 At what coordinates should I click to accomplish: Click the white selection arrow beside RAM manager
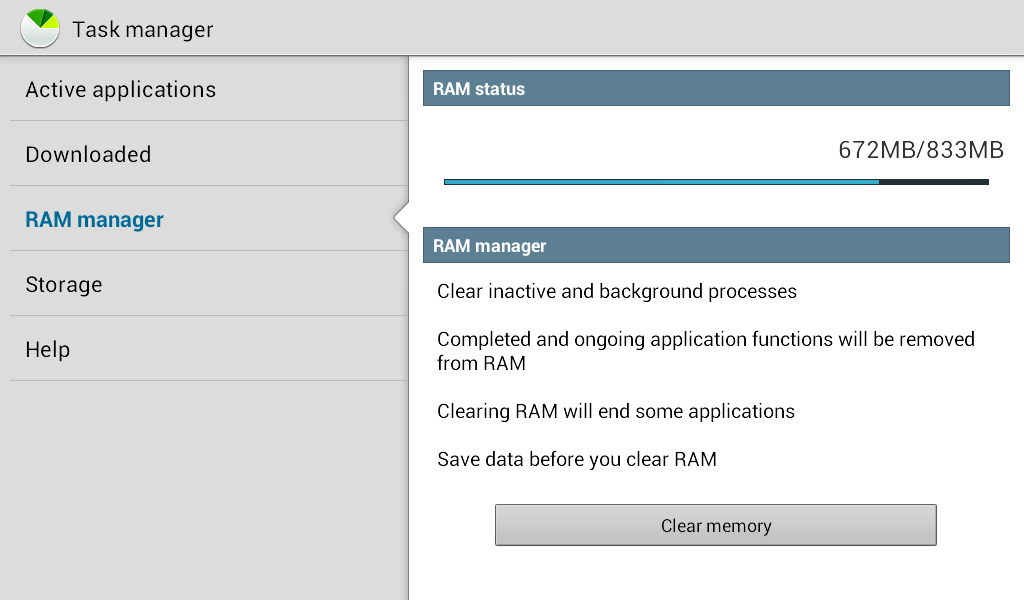(402, 217)
